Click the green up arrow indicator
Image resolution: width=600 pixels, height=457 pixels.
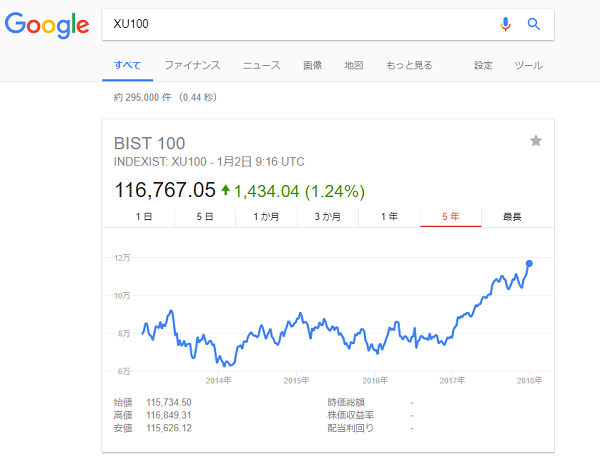click(x=225, y=190)
